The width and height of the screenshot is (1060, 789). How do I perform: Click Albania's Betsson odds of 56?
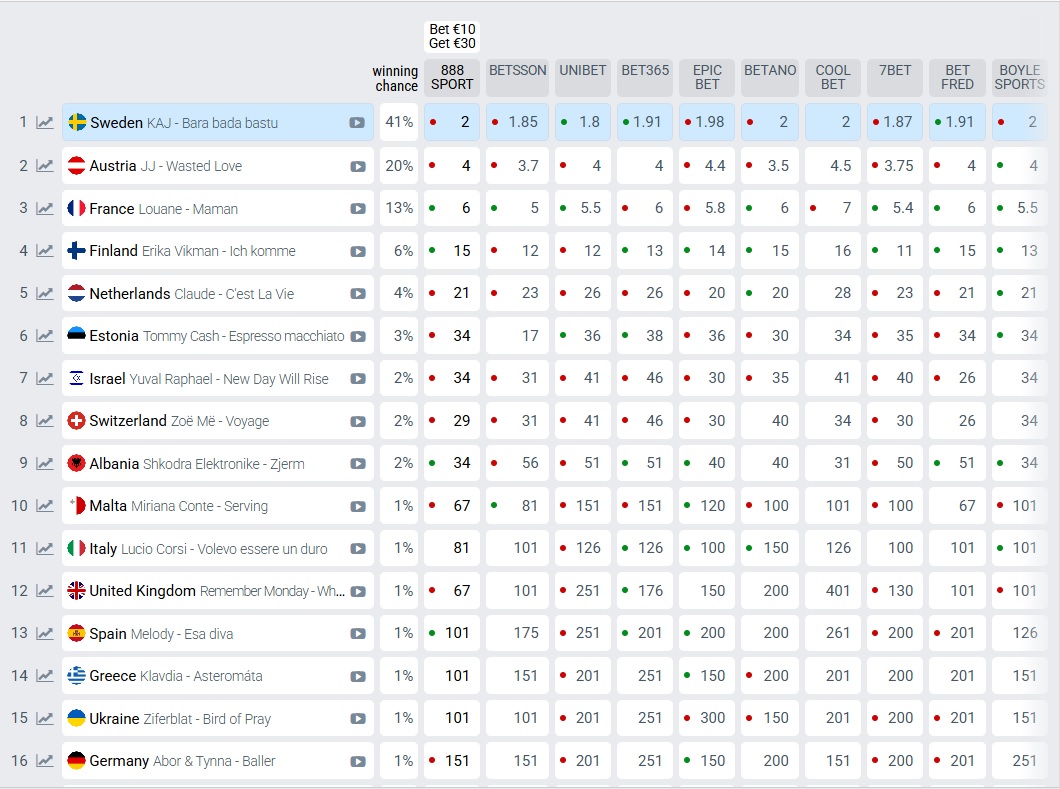(518, 464)
